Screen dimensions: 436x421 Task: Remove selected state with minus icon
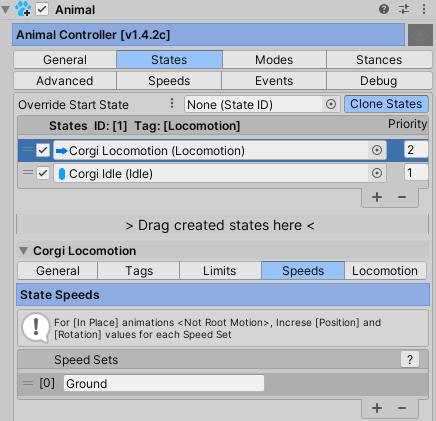click(x=402, y=197)
